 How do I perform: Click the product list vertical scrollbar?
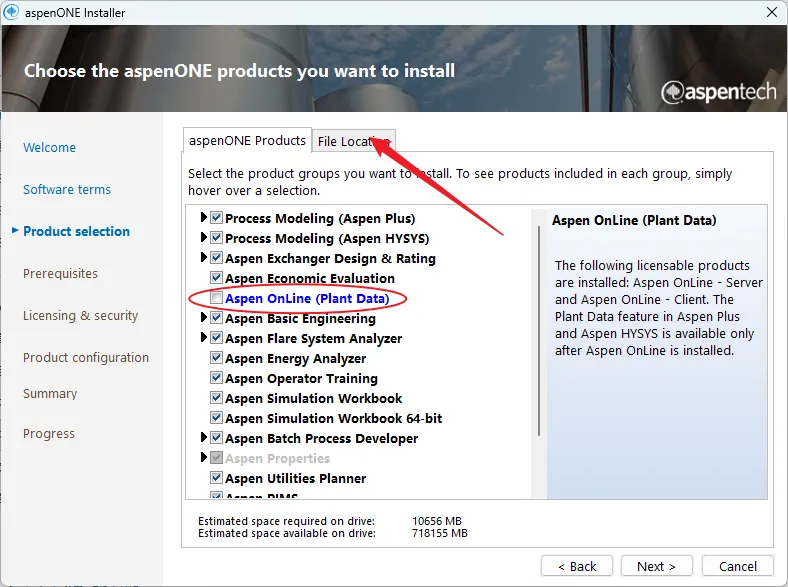coord(539,331)
